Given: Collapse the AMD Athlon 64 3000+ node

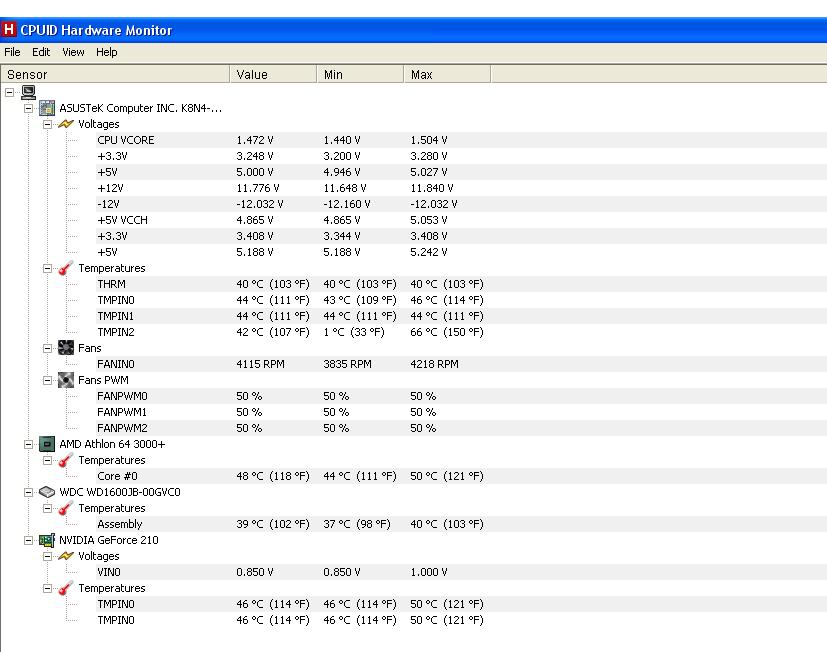Looking at the screenshot, I should [x=28, y=444].
